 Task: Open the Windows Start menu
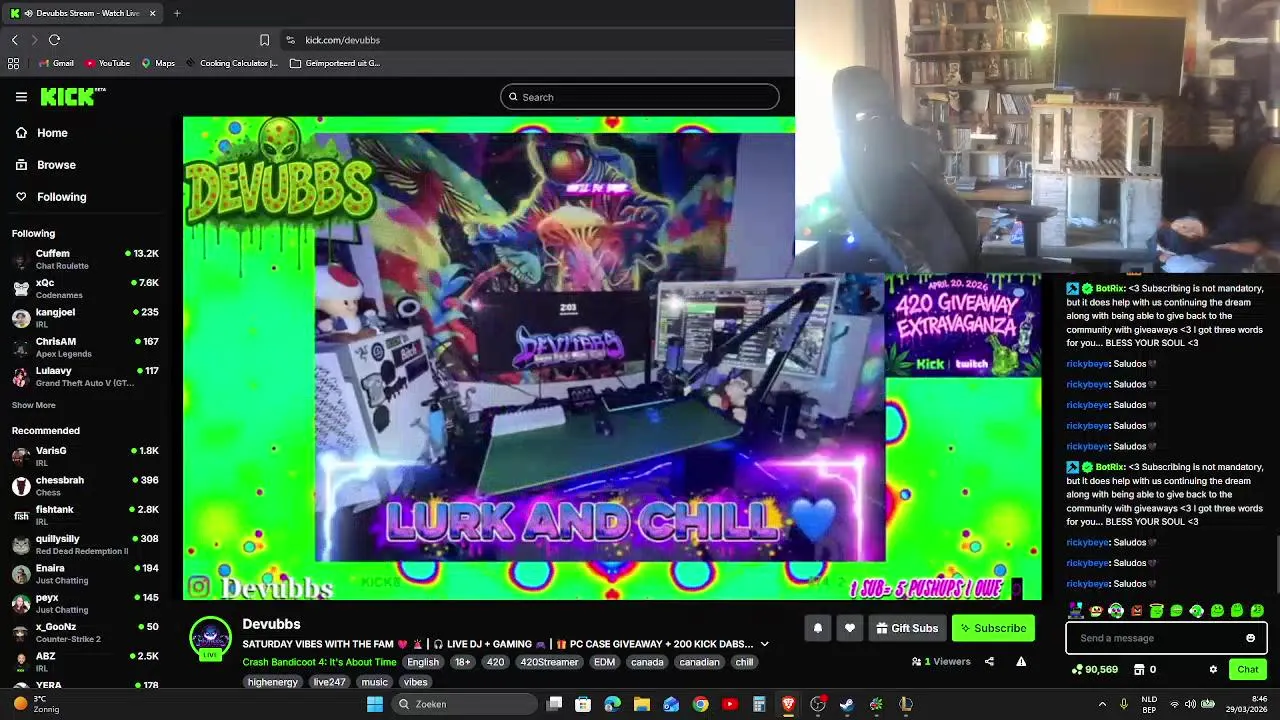(375, 704)
